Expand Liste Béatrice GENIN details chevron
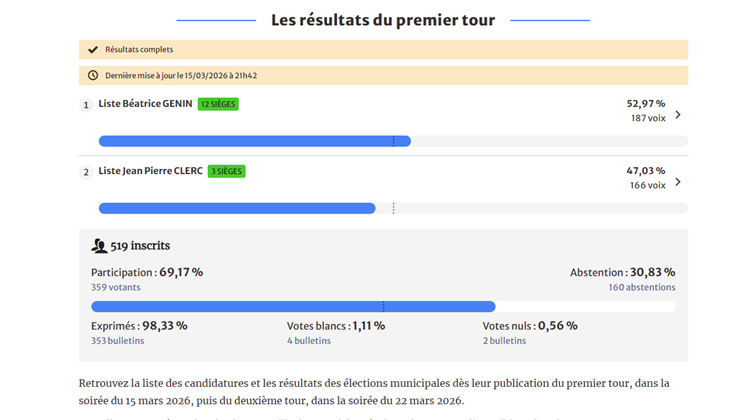The image size is (734, 420). 678,115
